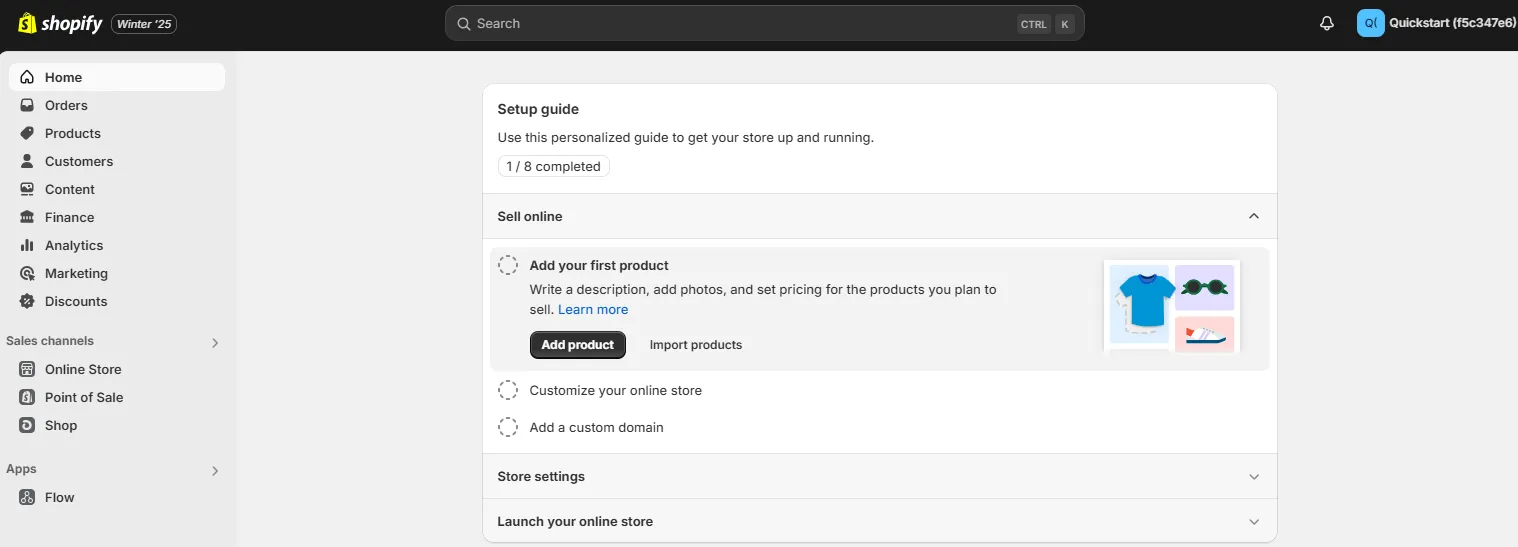Mark Customize your online store circle complete
This screenshot has height=547, width=1518.
point(508,390)
